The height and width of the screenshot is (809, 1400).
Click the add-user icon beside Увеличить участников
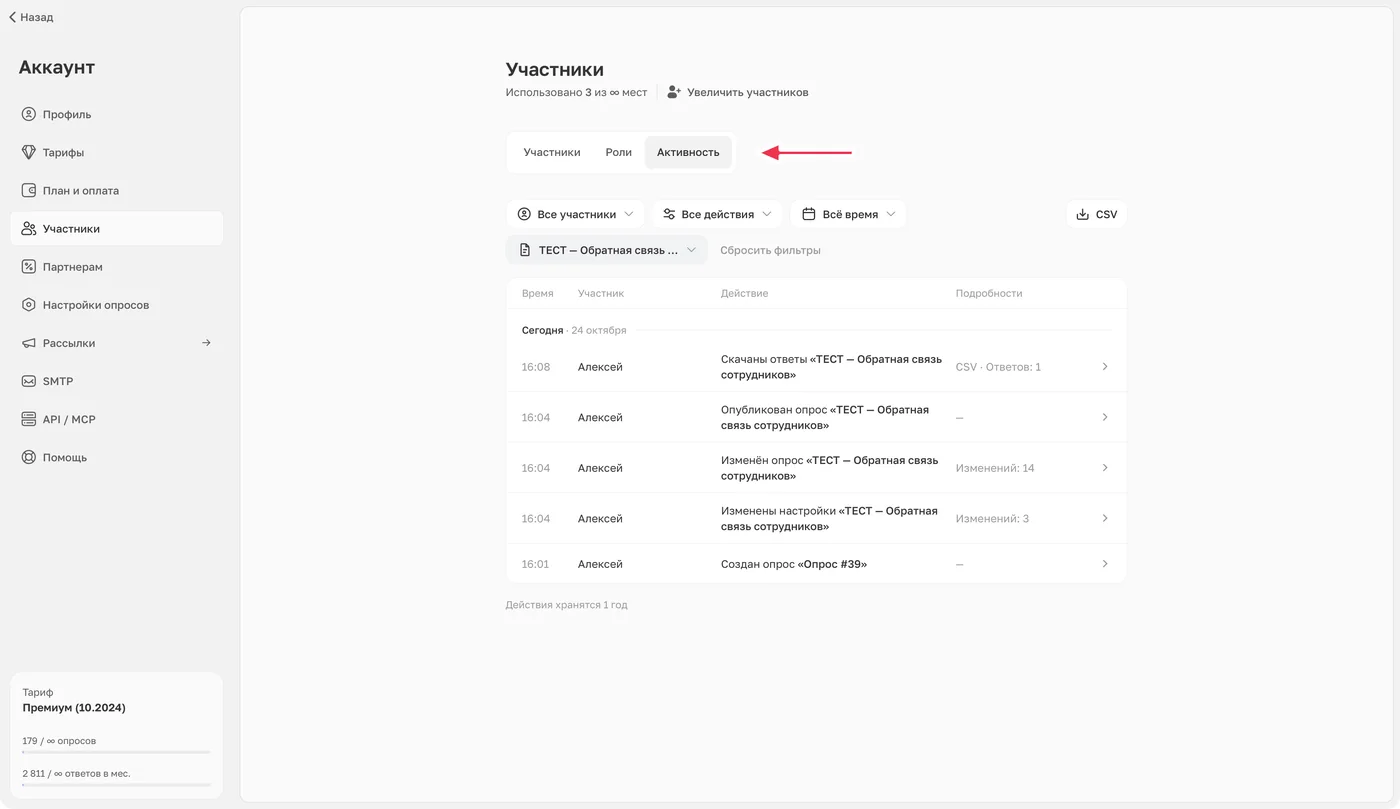coord(675,92)
